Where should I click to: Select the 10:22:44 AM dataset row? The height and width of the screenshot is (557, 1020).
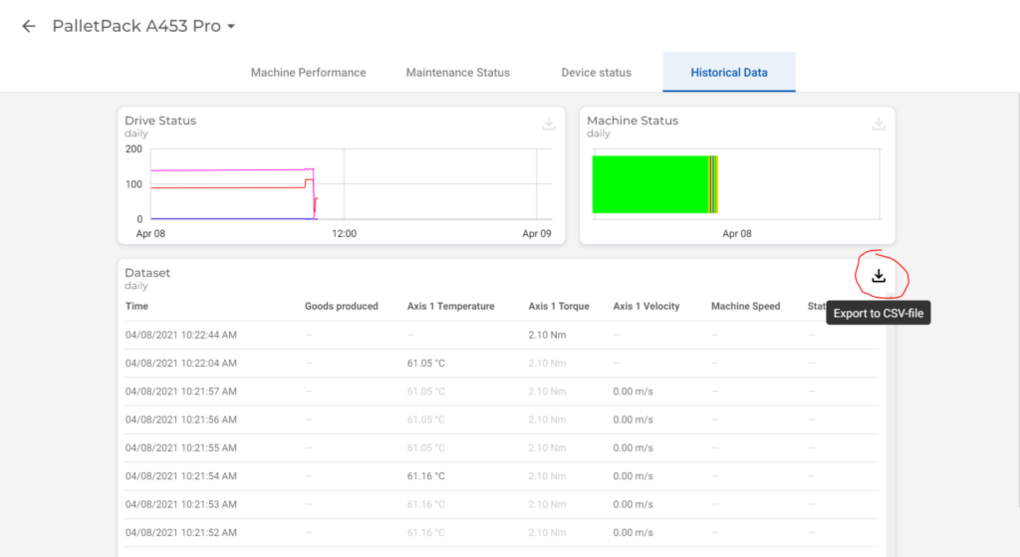click(180, 335)
